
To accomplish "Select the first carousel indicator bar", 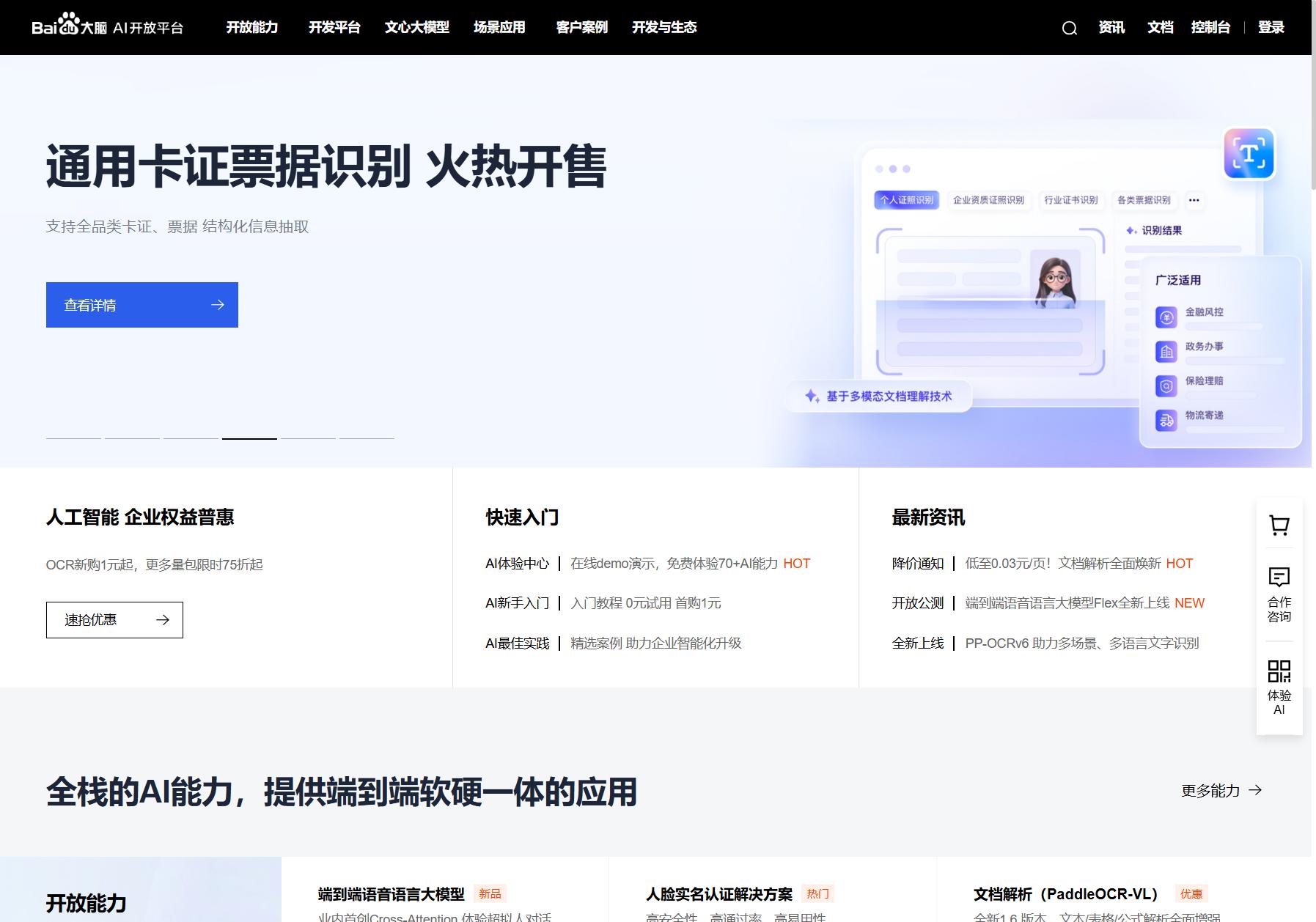I will (x=73, y=438).
